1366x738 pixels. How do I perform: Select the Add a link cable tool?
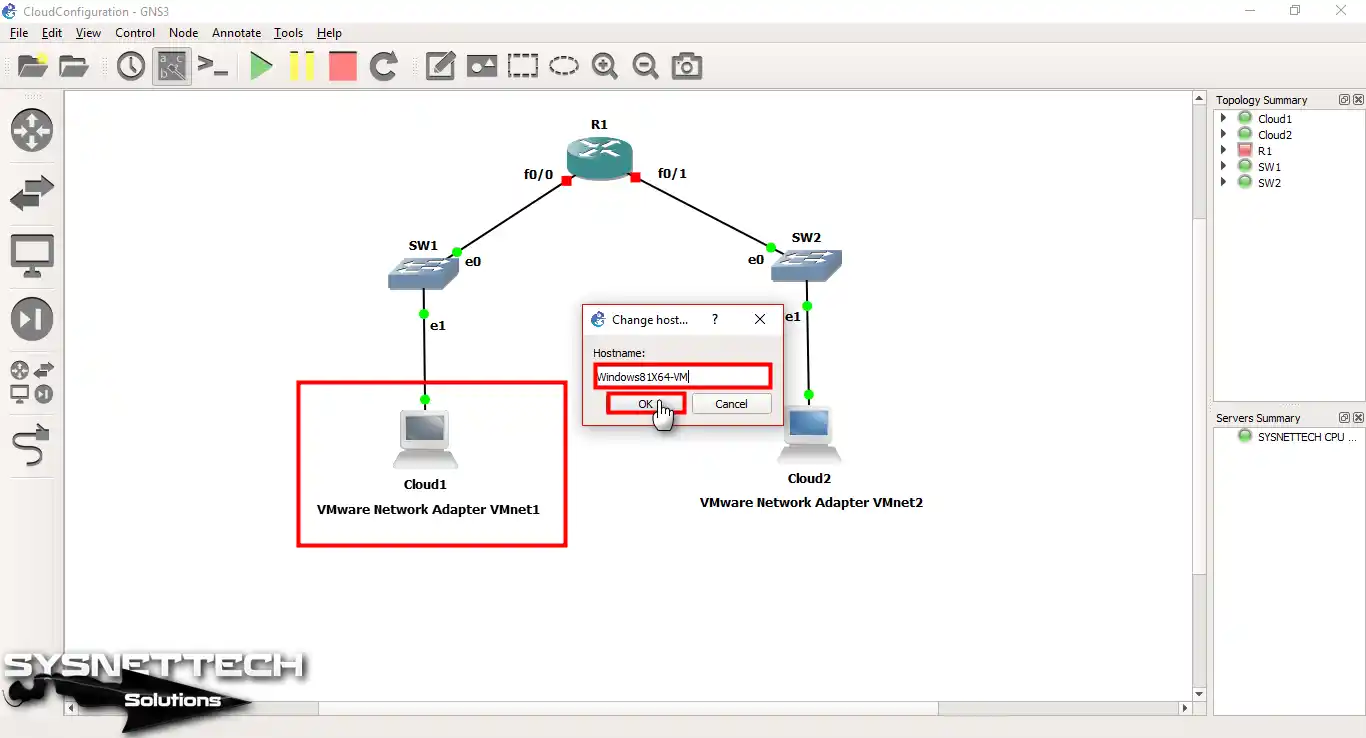pos(32,446)
